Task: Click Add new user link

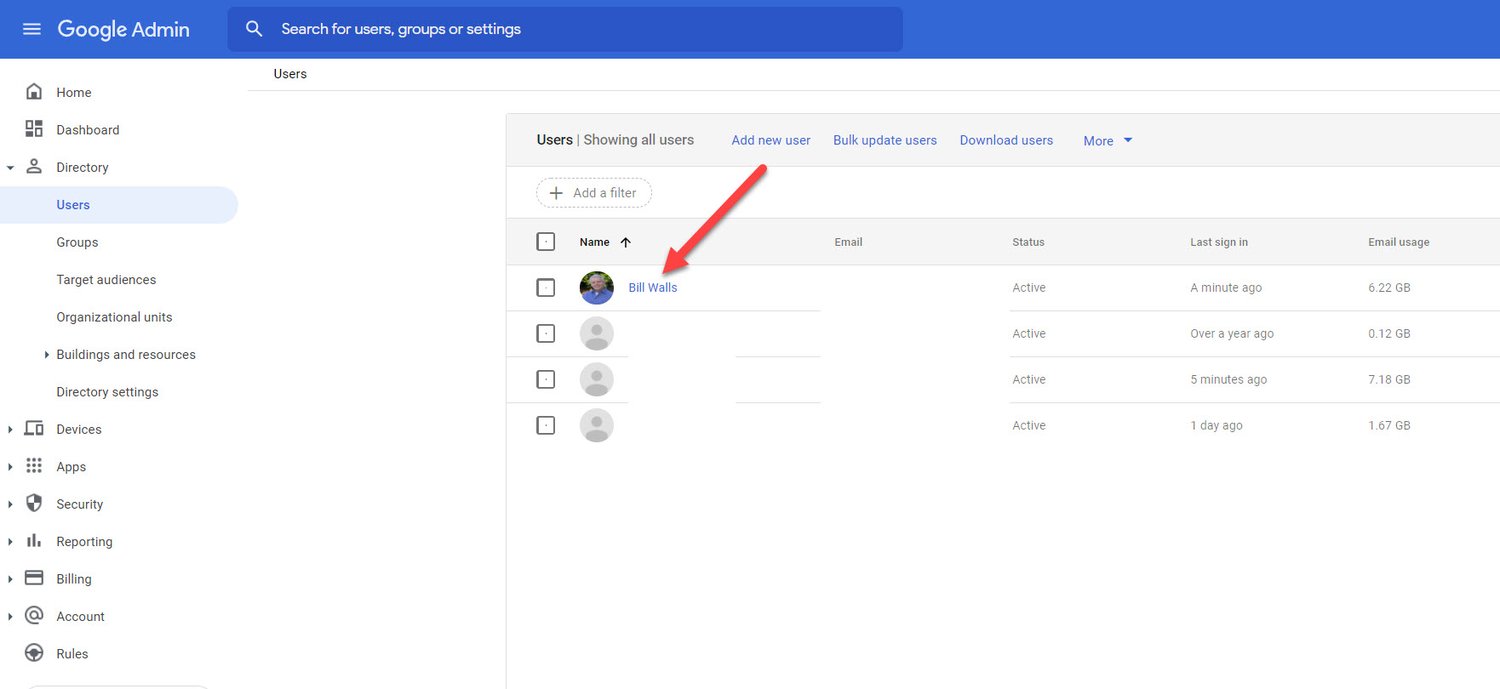Action: (771, 140)
